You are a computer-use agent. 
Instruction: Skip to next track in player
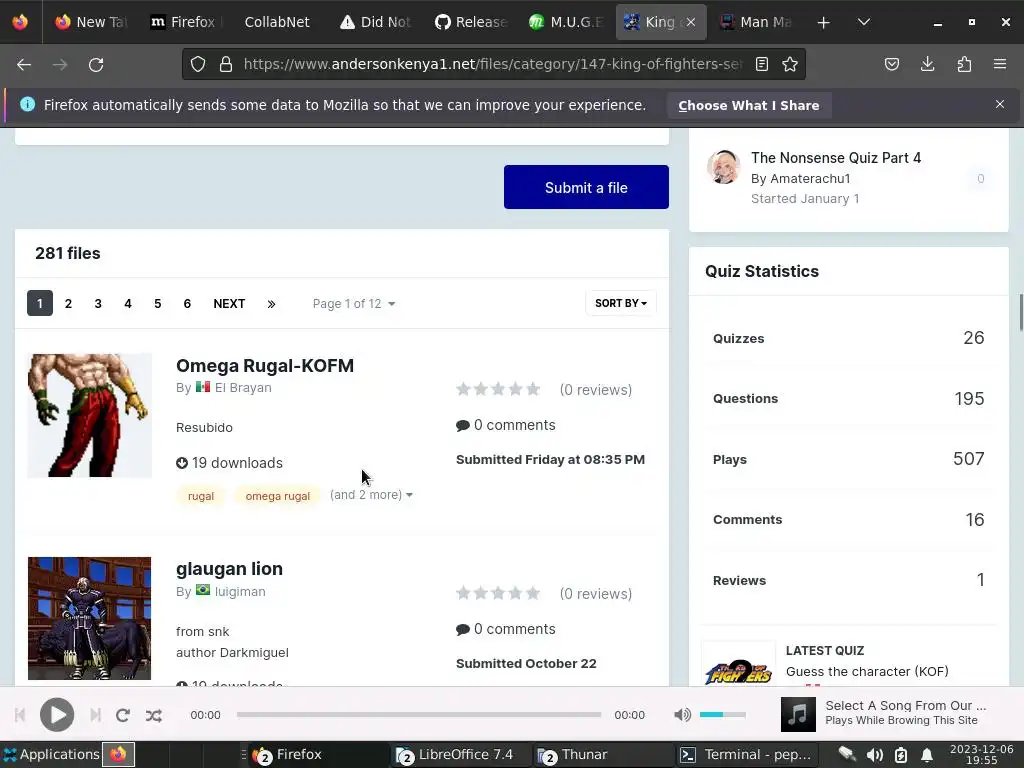[x=95, y=715]
